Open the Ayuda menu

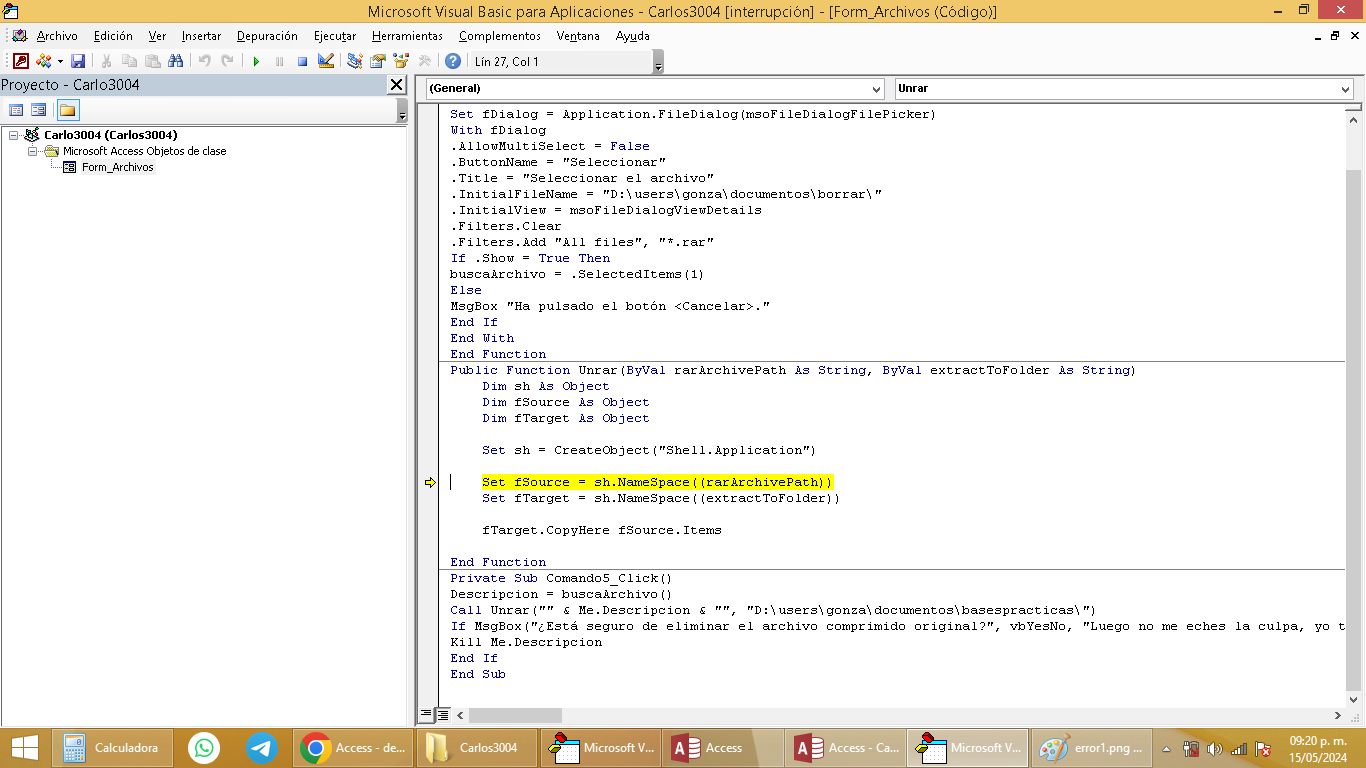pos(632,36)
